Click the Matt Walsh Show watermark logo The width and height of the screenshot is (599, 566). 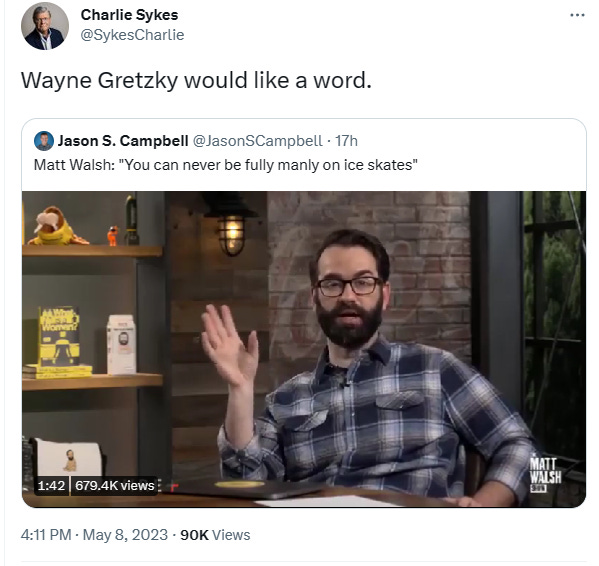(545, 474)
